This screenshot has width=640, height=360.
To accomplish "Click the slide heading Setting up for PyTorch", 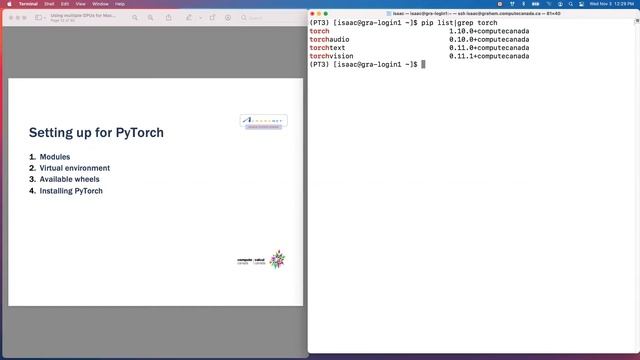I will point(96,133).
